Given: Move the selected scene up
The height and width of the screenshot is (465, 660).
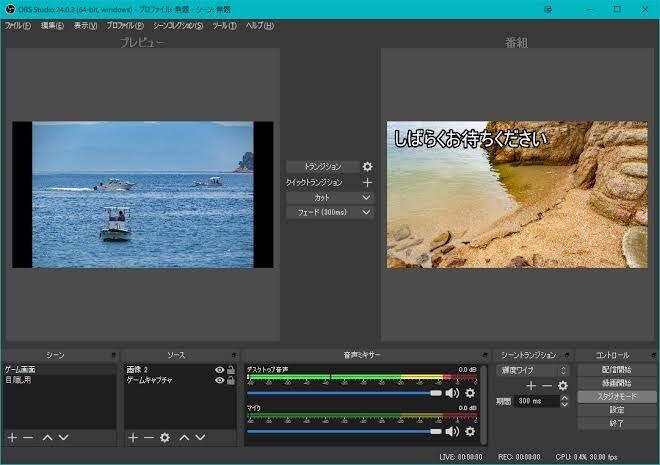Looking at the screenshot, I should click(x=47, y=438).
